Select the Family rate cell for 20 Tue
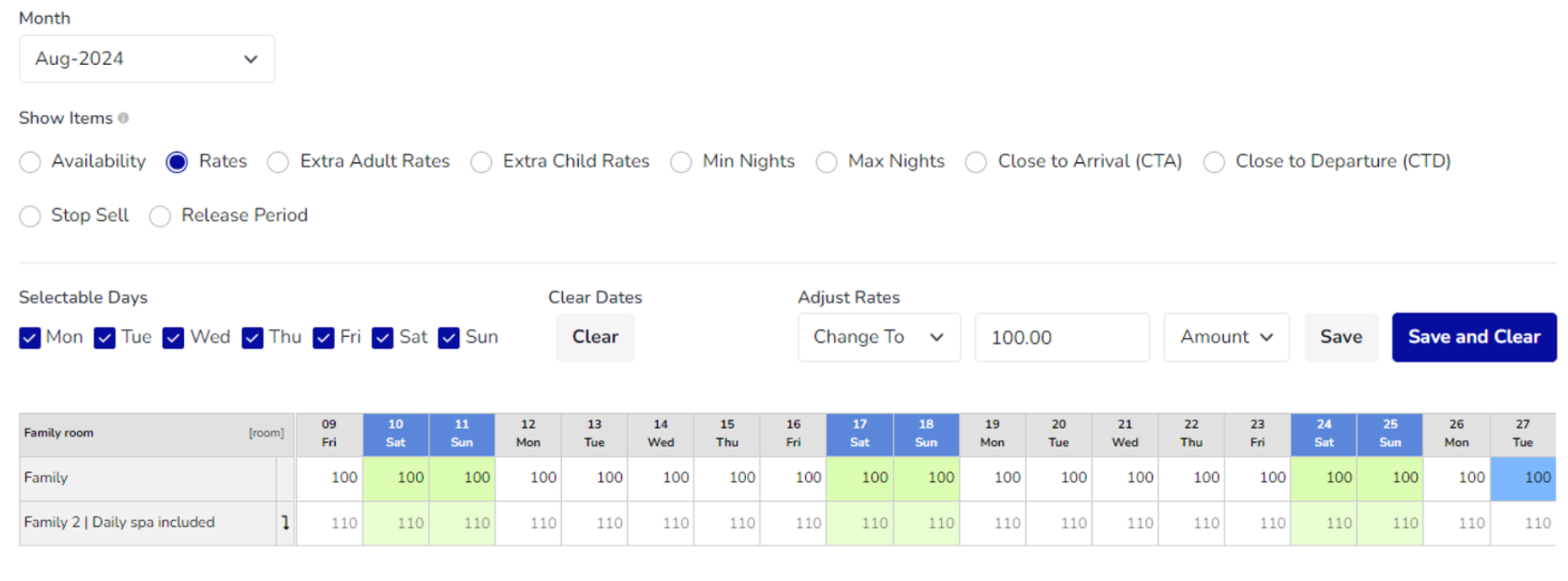Image resolution: width=1568 pixels, height=581 pixels. pyautogui.click(x=1059, y=478)
